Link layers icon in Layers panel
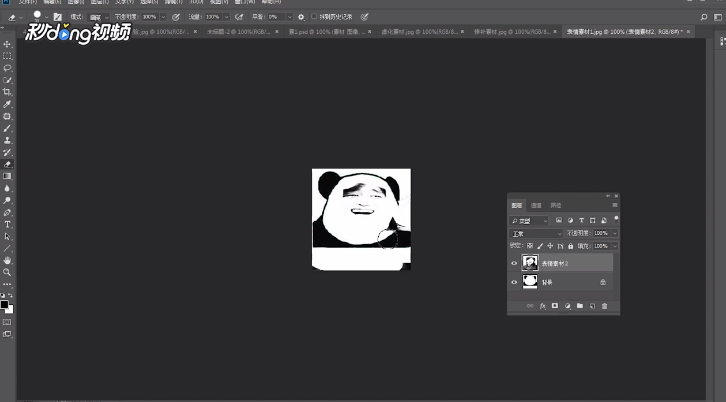 pyautogui.click(x=530, y=306)
